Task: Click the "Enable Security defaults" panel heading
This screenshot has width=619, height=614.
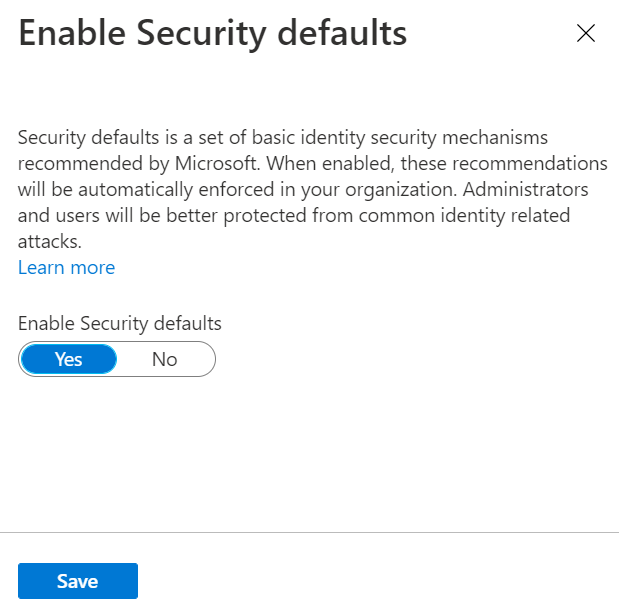Action: pos(212,33)
